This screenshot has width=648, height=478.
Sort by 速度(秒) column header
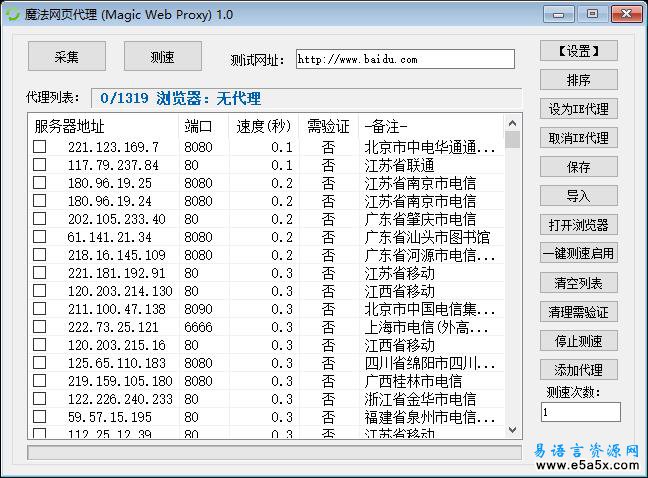(264, 126)
